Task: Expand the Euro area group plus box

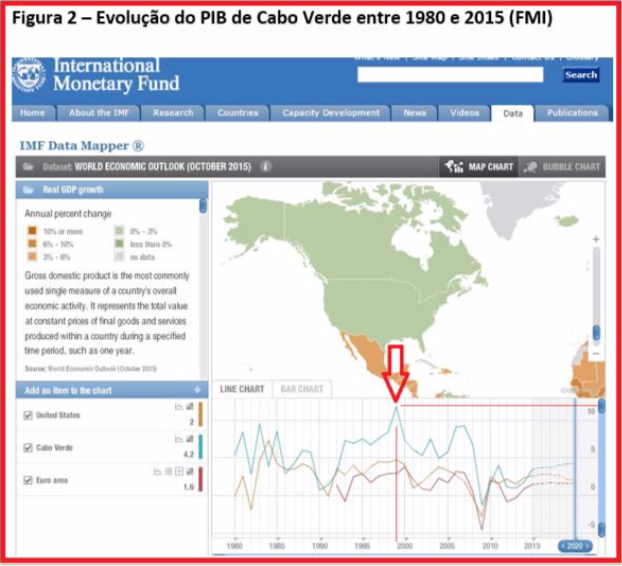Action: [x=178, y=471]
